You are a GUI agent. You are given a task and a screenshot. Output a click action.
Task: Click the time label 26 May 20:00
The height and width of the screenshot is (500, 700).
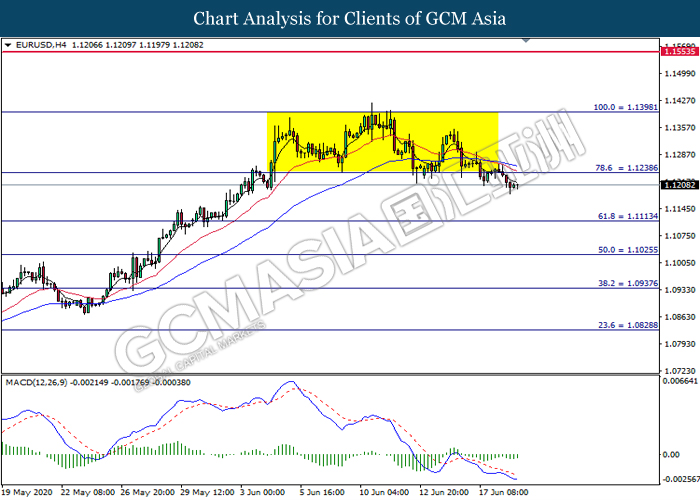(148, 492)
